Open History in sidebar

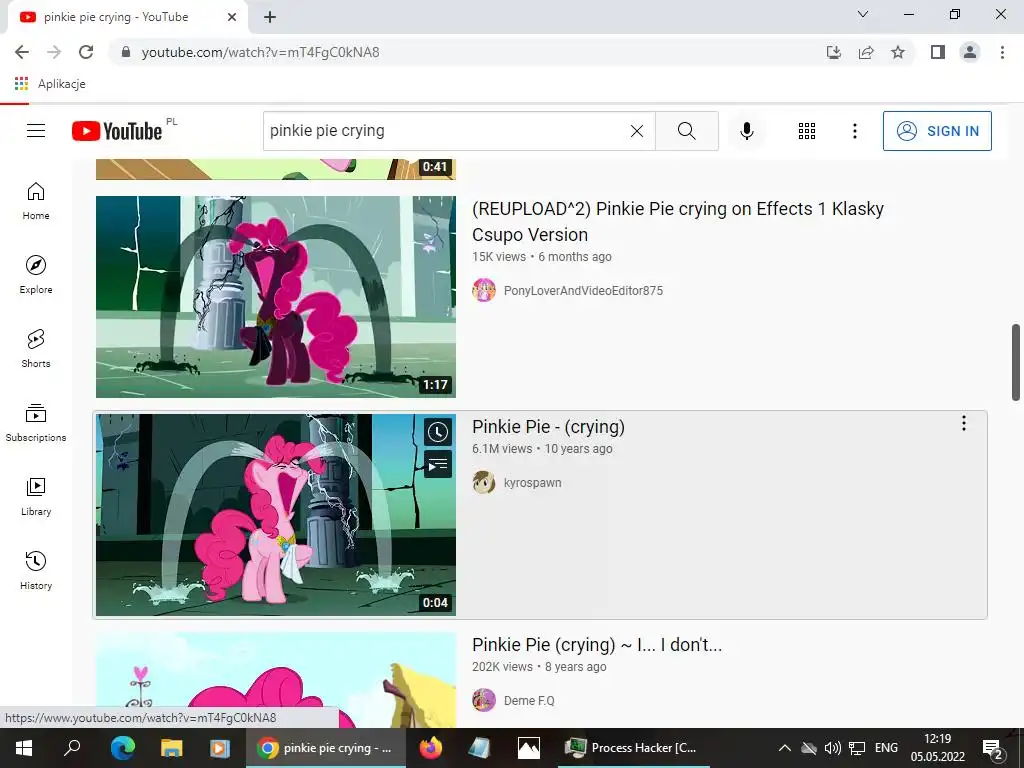point(36,571)
